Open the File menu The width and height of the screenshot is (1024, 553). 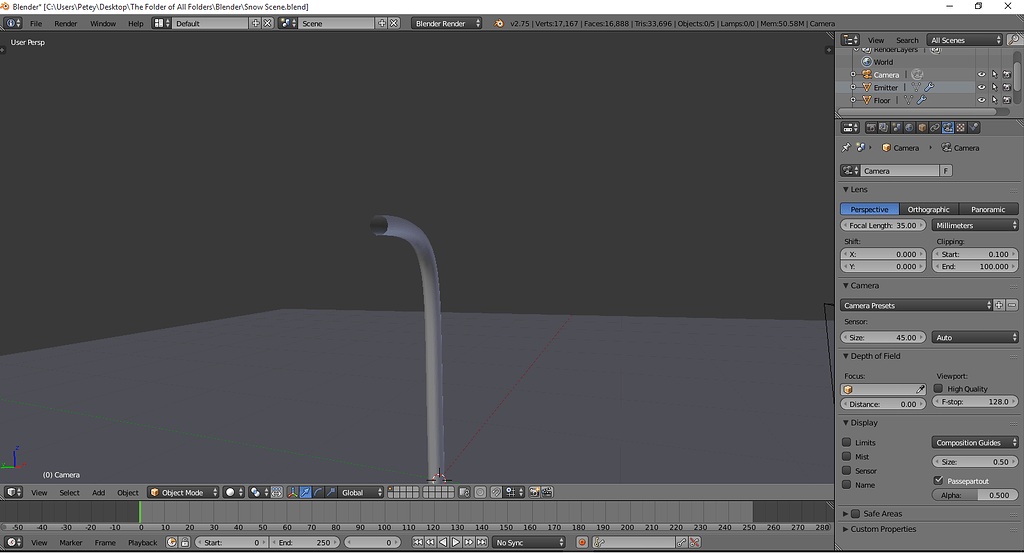pyautogui.click(x=36, y=24)
